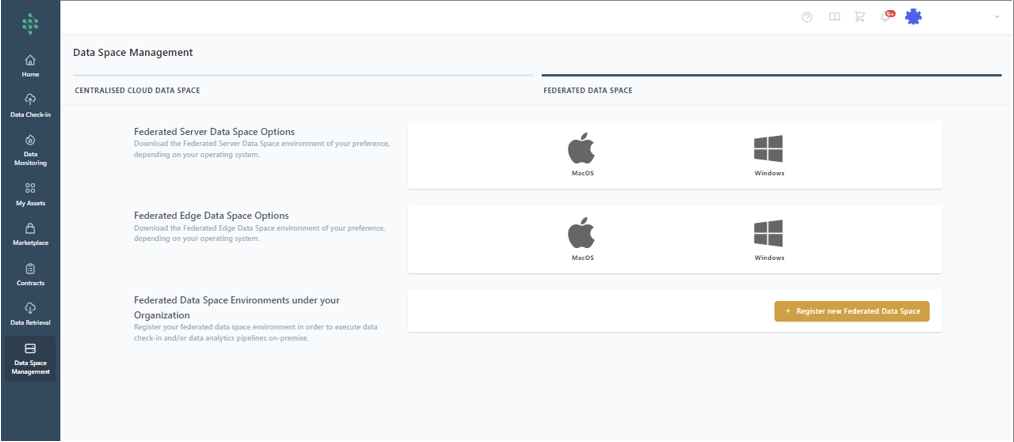Download Federated Edge Data Space for Windows
The width and height of the screenshot is (1014, 442).
tap(768, 240)
